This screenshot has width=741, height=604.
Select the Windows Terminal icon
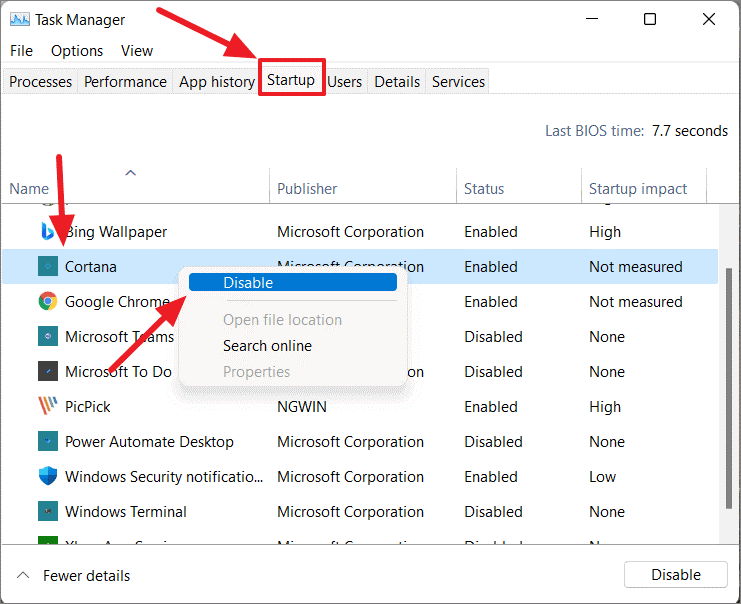pos(48,511)
